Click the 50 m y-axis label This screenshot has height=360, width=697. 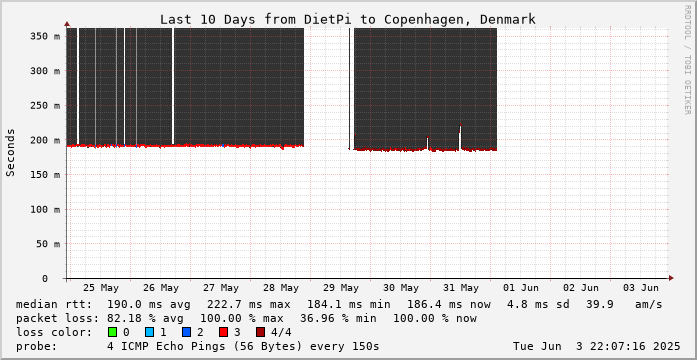coord(48,244)
